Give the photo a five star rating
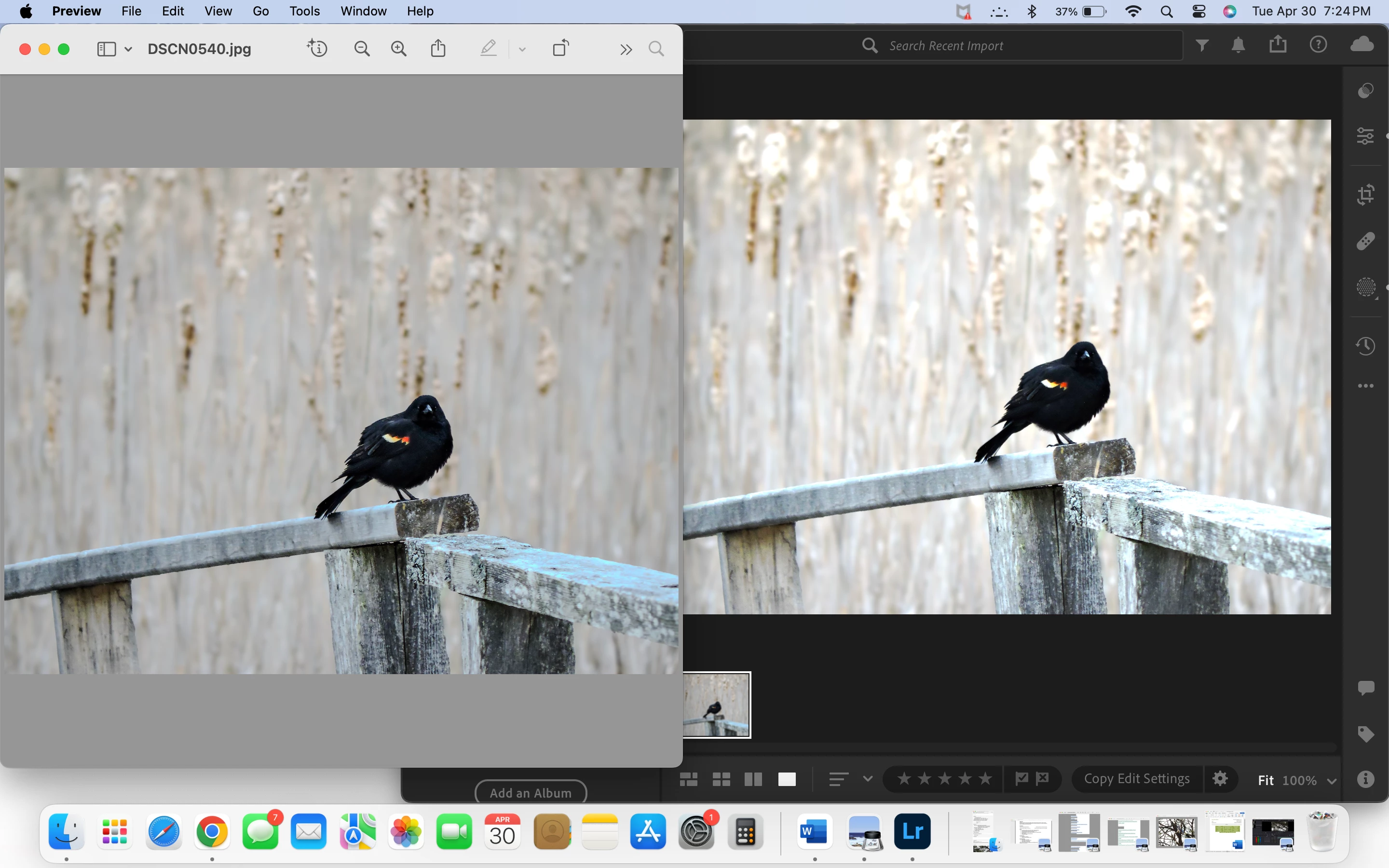This screenshot has width=1389, height=868. click(x=985, y=779)
